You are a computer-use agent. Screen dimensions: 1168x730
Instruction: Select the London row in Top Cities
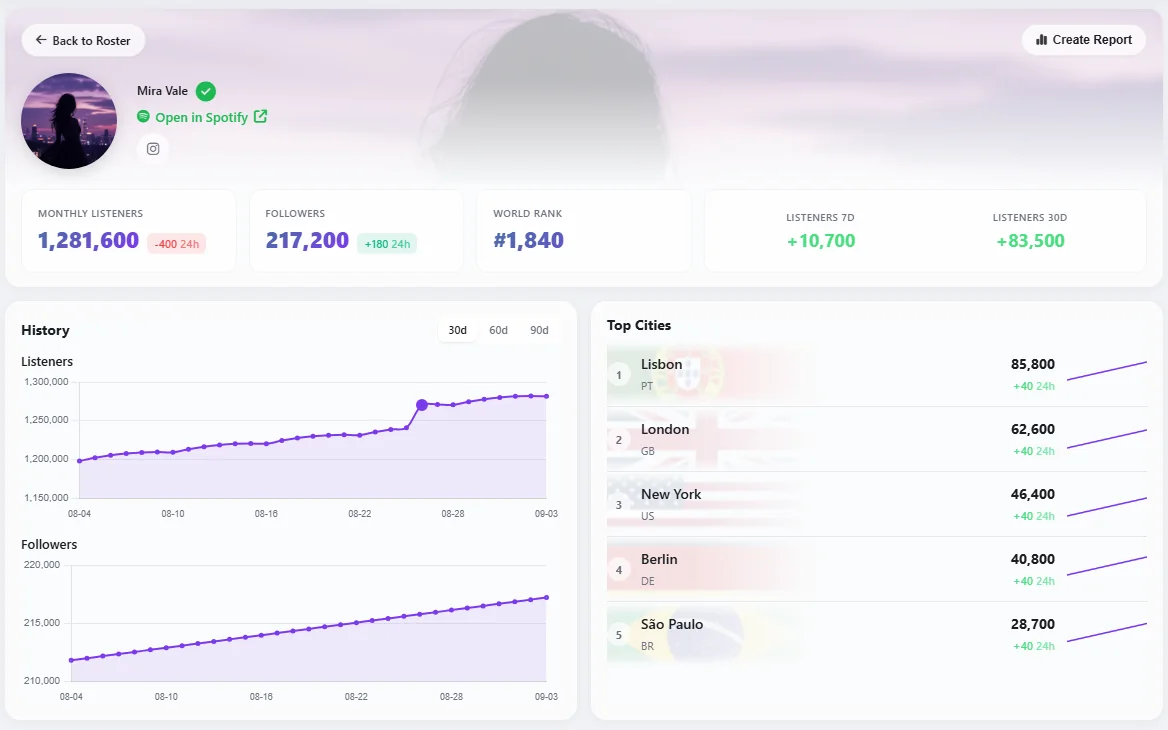coord(877,439)
